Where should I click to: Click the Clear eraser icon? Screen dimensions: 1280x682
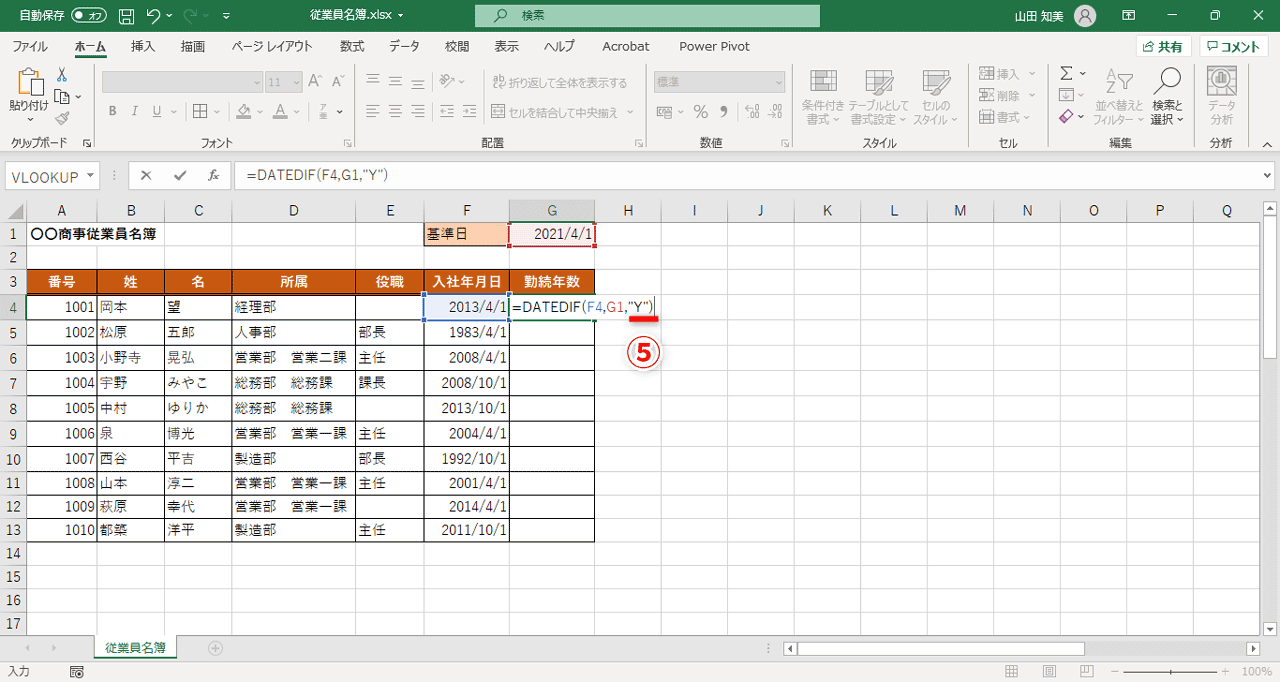coord(1066,117)
